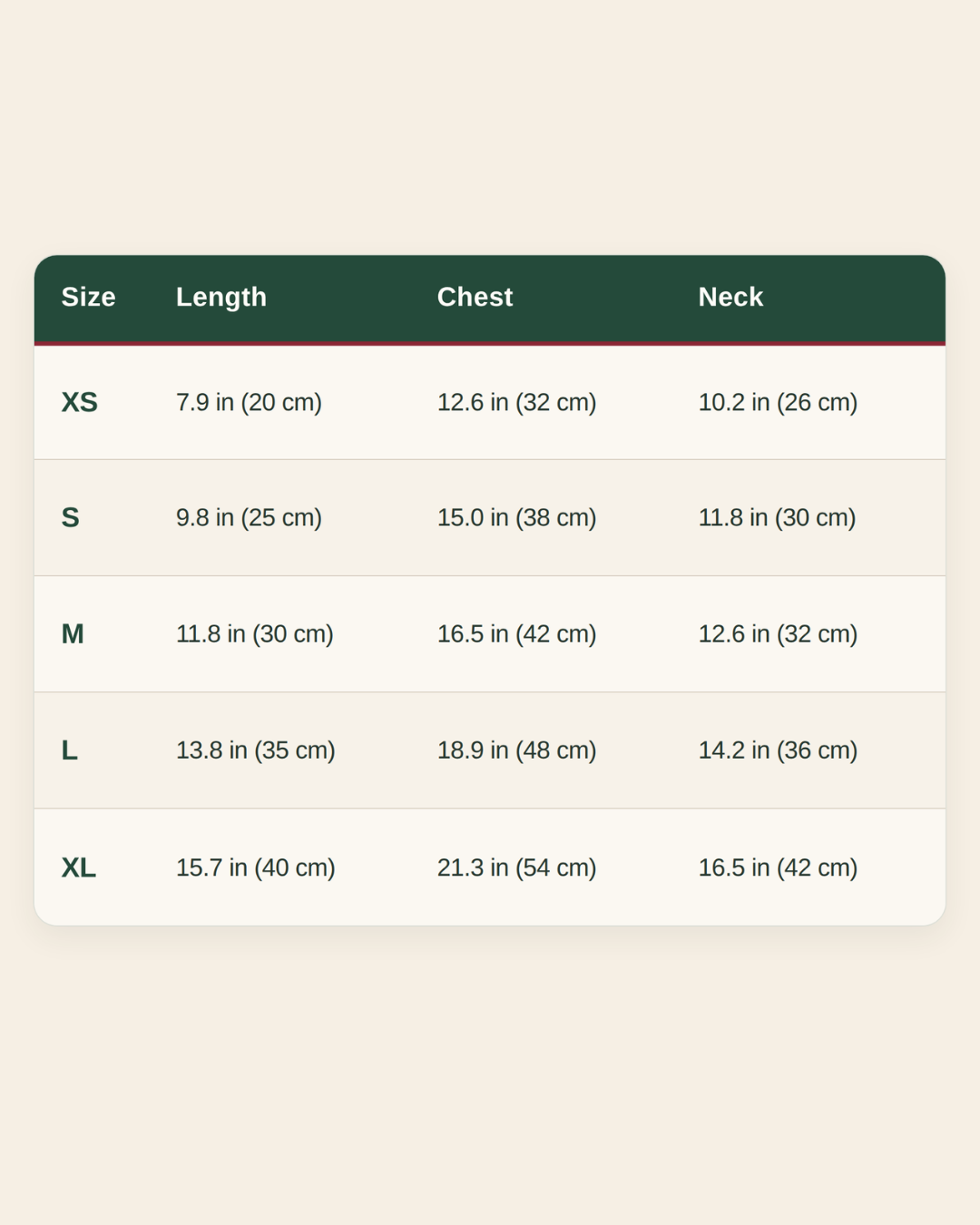The image size is (980, 1225).
Task: Select the L chest "18.9 in (48 cm)"
Action: coord(516,750)
